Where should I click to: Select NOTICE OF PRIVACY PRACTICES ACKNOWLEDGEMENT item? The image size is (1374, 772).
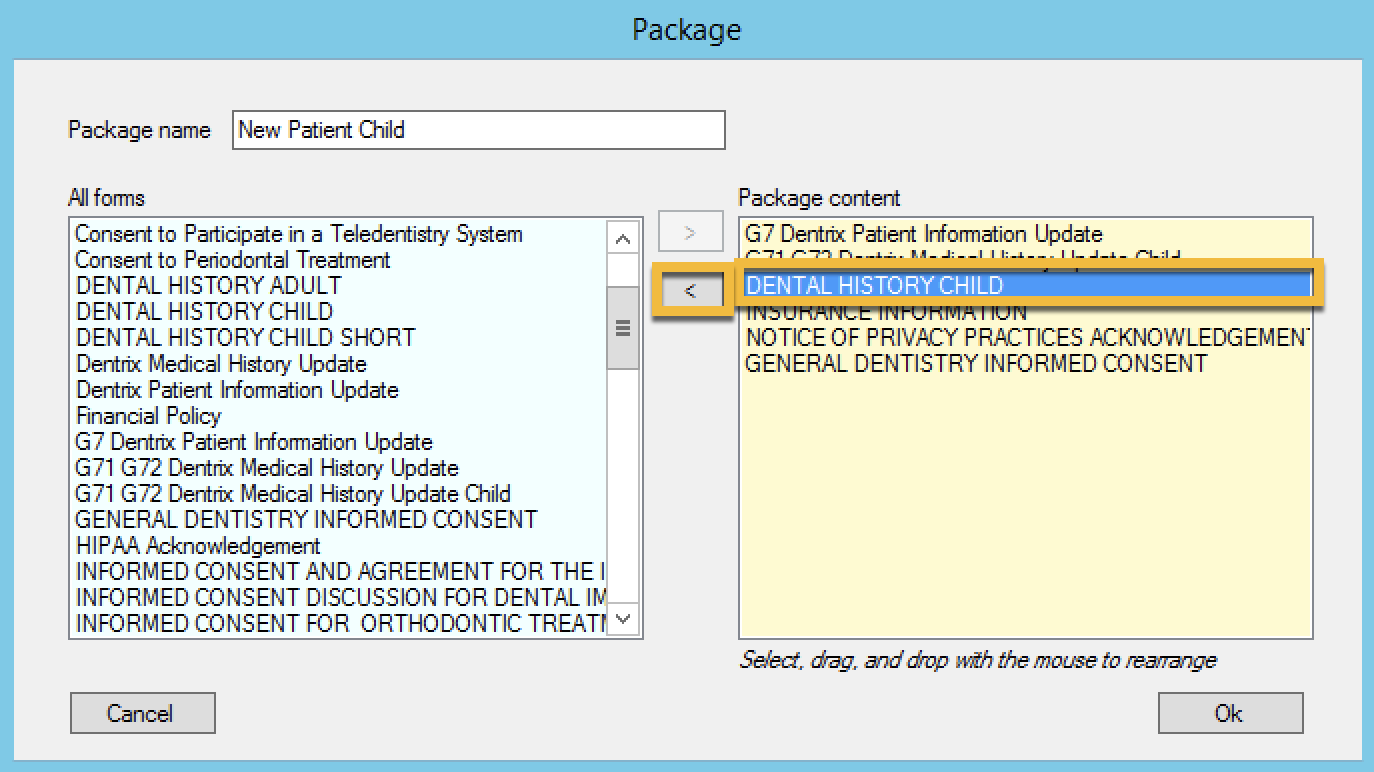pyautogui.click(x=1026, y=338)
